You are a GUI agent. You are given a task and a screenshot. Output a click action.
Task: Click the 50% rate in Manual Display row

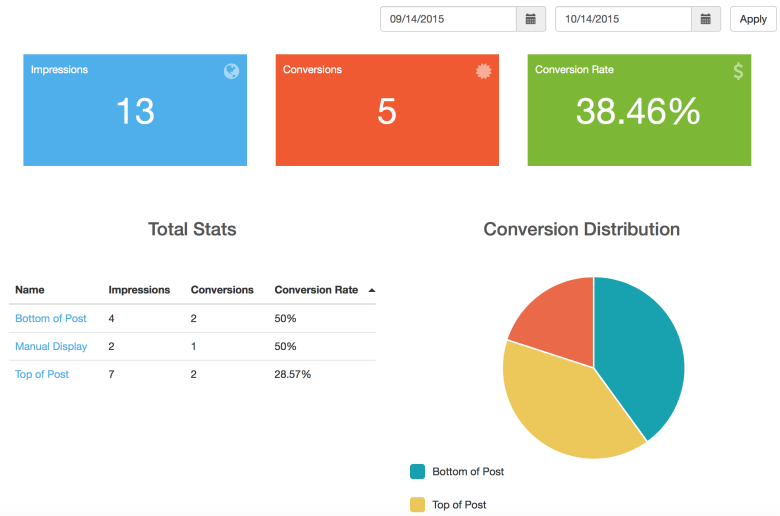[286, 346]
